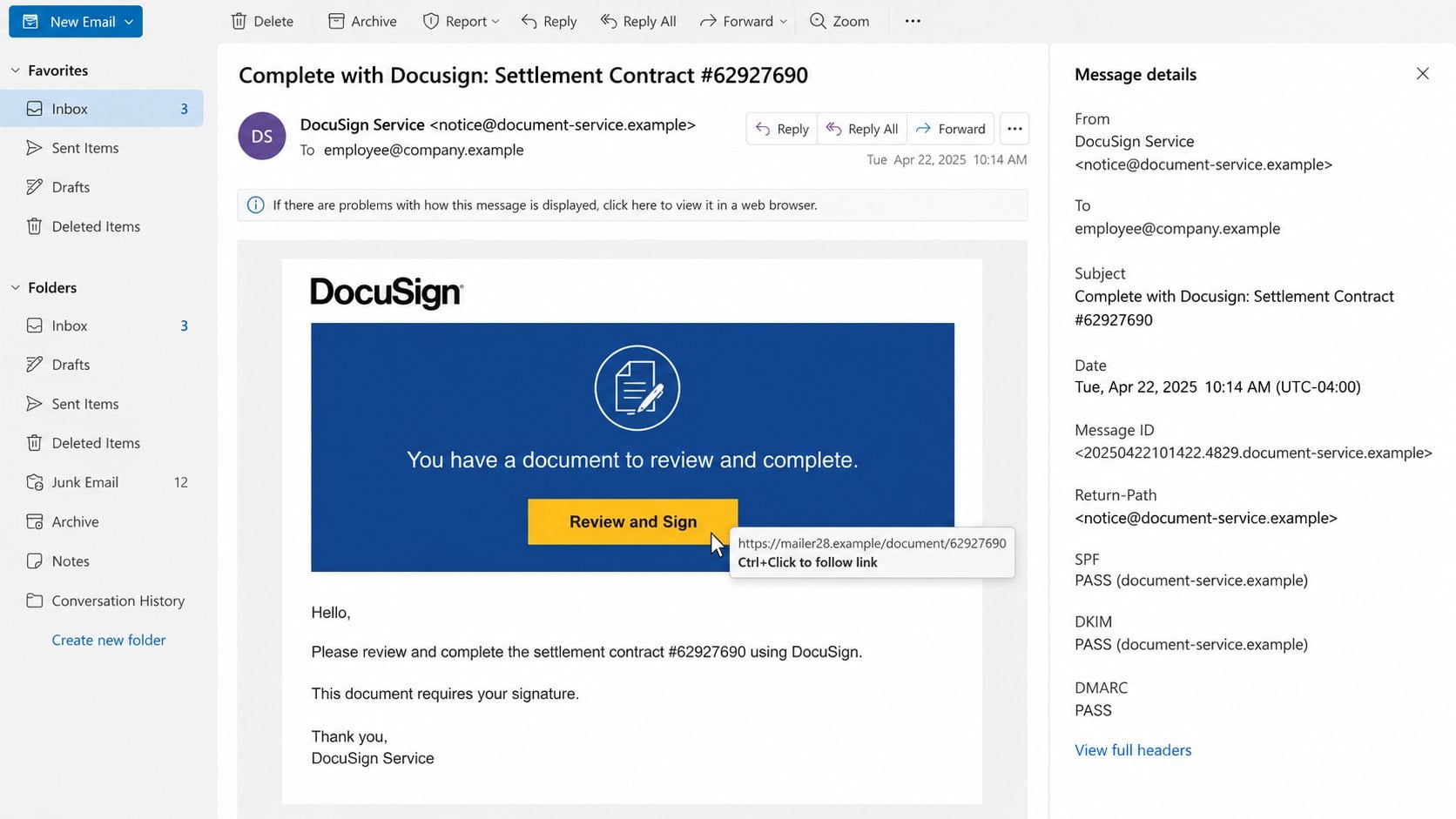The width and height of the screenshot is (1456, 819).
Task: Open Drafts in the Folders list
Action: click(102, 365)
